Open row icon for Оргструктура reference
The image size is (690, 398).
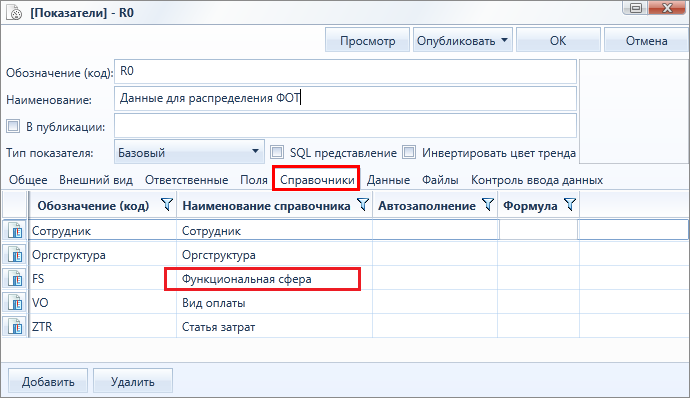click(x=15, y=254)
